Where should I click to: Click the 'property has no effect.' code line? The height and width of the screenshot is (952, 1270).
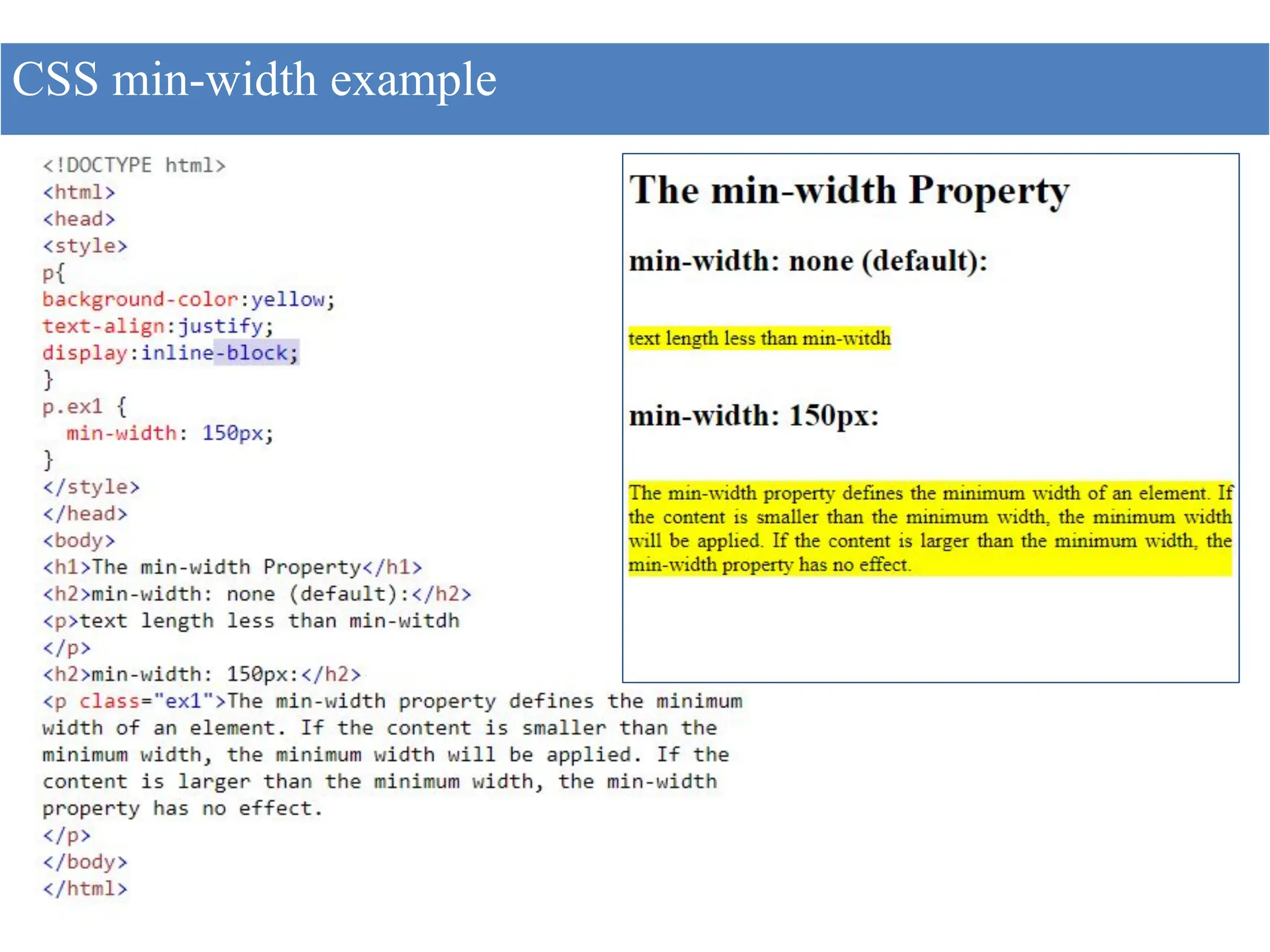click(x=182, y=808)
